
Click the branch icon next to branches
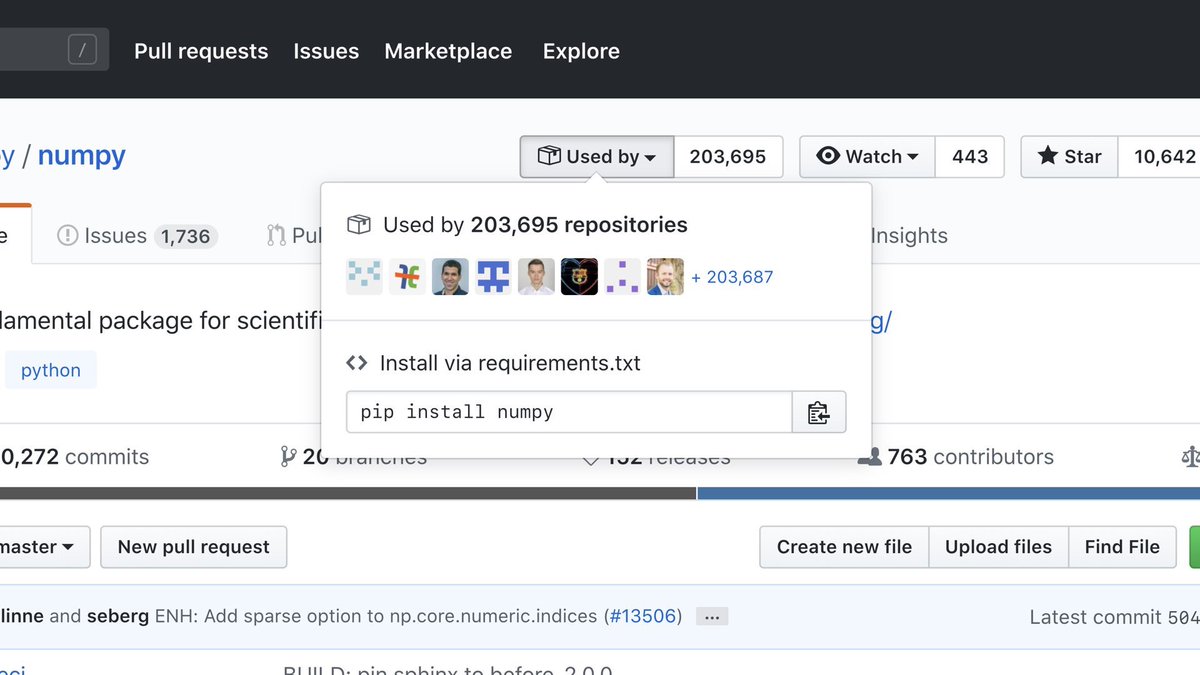pyautogui.click(x=289, y=457)
